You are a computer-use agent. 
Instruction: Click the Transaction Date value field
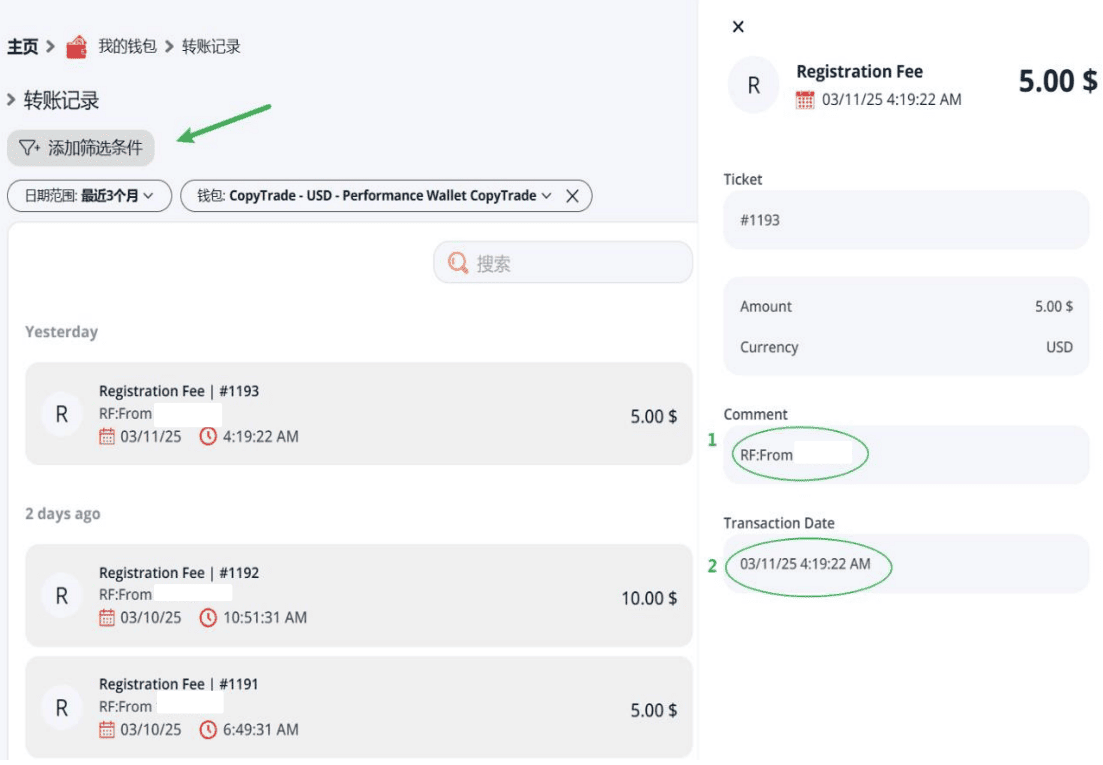(x=906, y=564)
